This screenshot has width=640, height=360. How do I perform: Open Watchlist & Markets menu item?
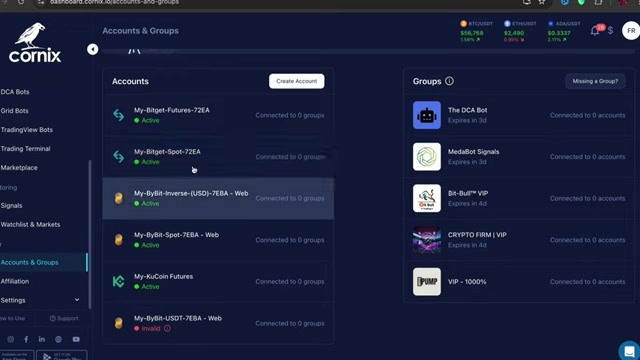pos(30,224)
